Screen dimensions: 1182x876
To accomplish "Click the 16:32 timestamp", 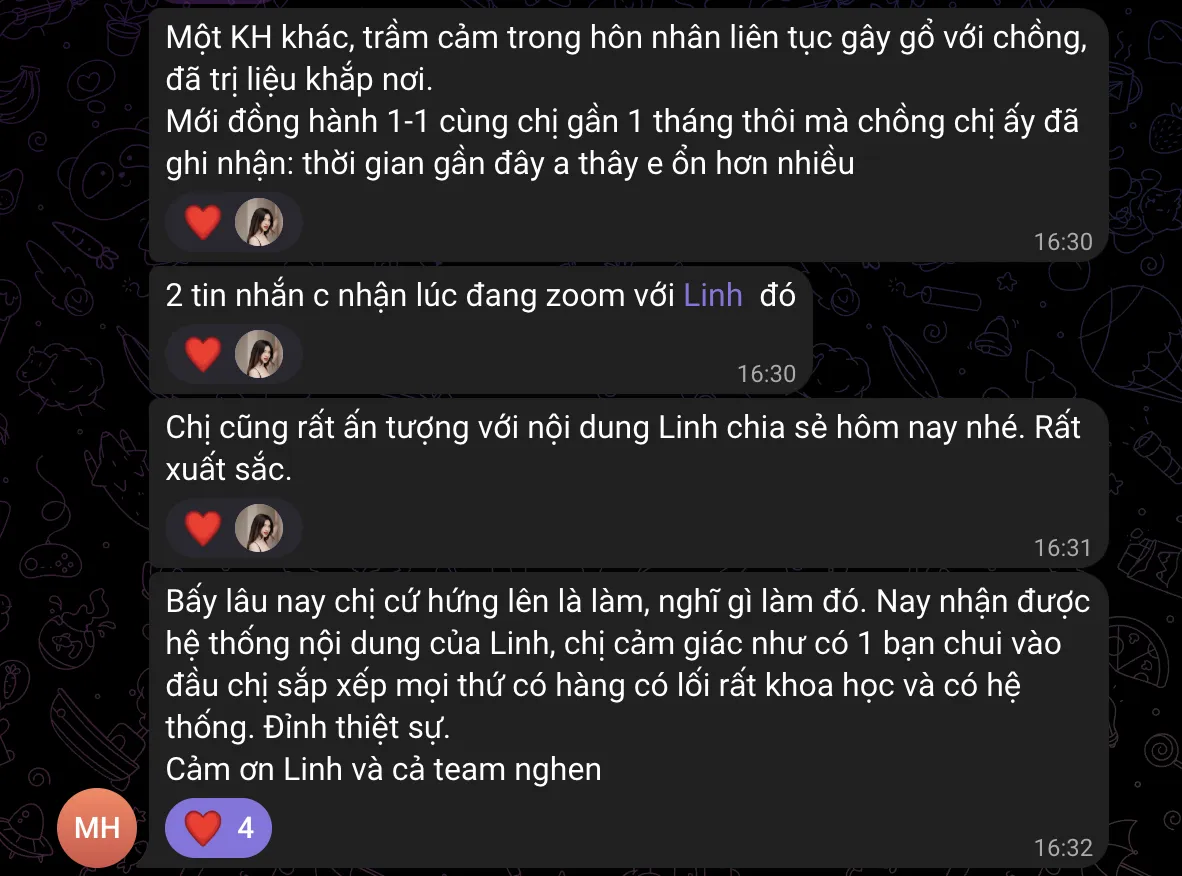I will (1063, 847).
